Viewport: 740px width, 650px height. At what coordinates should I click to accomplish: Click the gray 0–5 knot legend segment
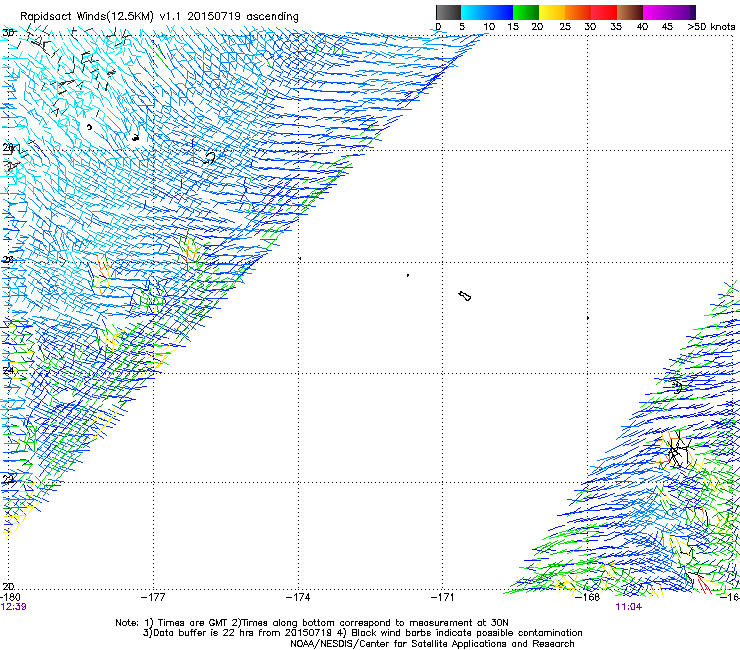448,12
